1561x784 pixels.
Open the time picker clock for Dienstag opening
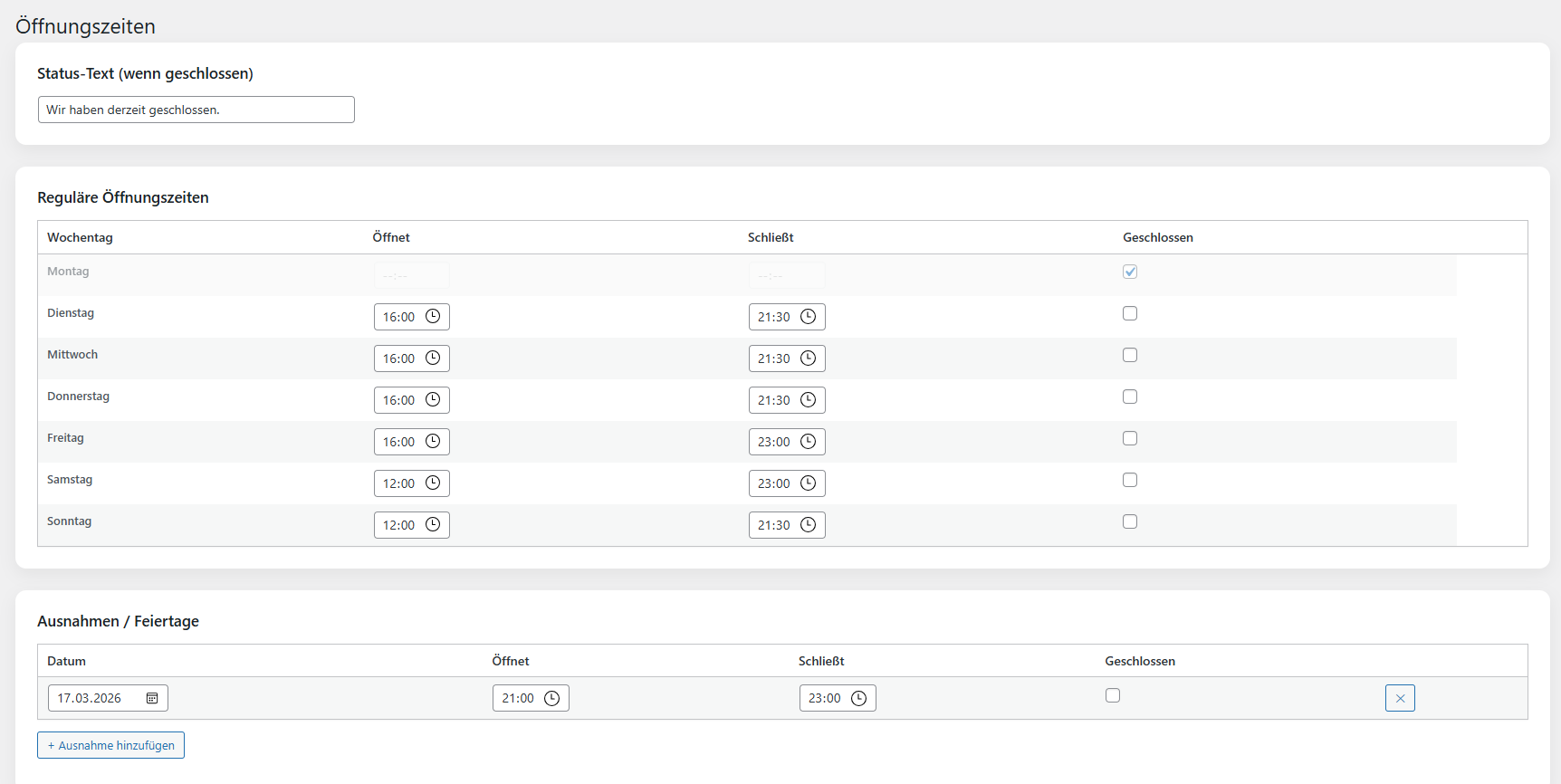433,317
